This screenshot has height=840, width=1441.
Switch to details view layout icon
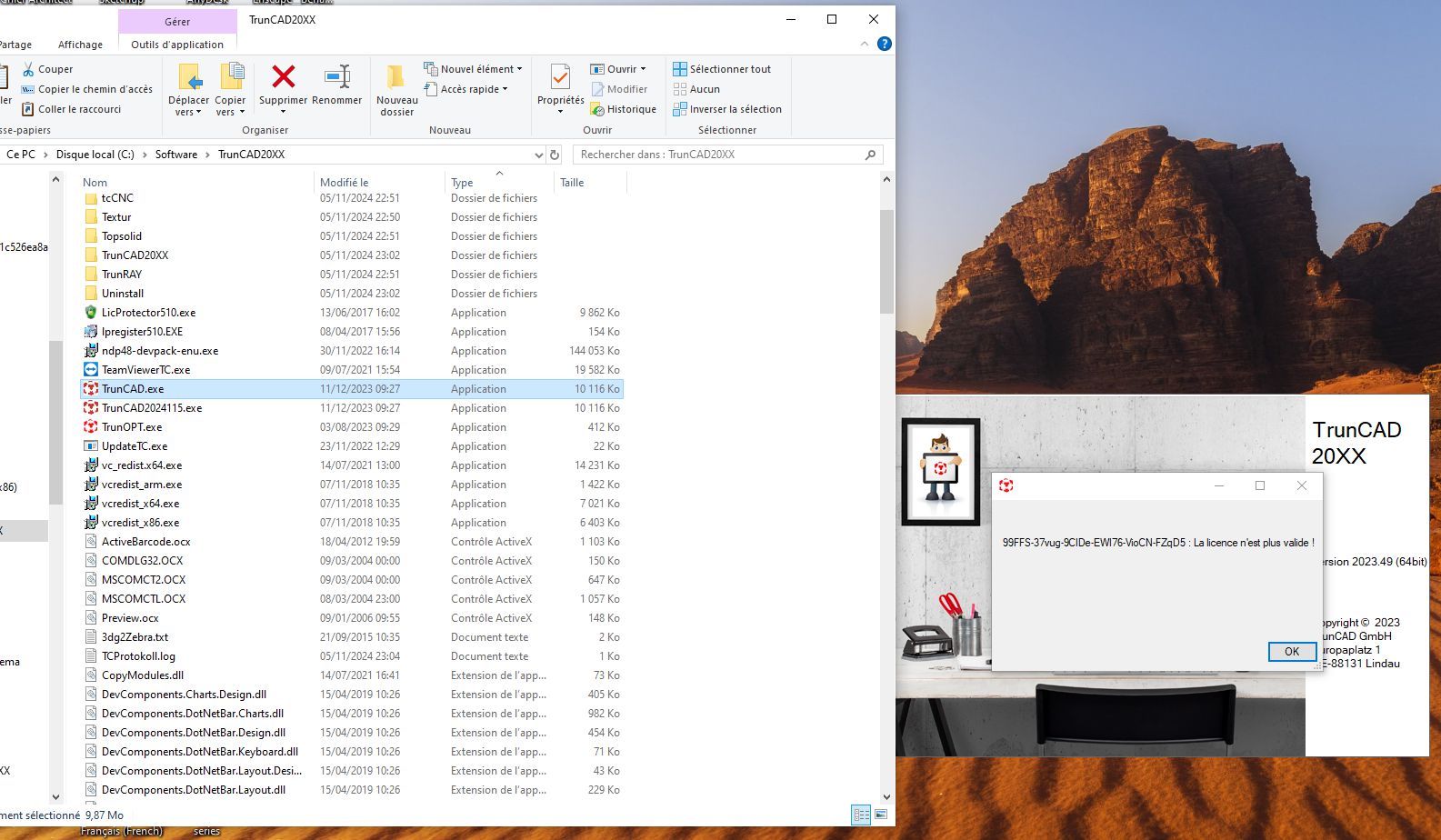861,815
